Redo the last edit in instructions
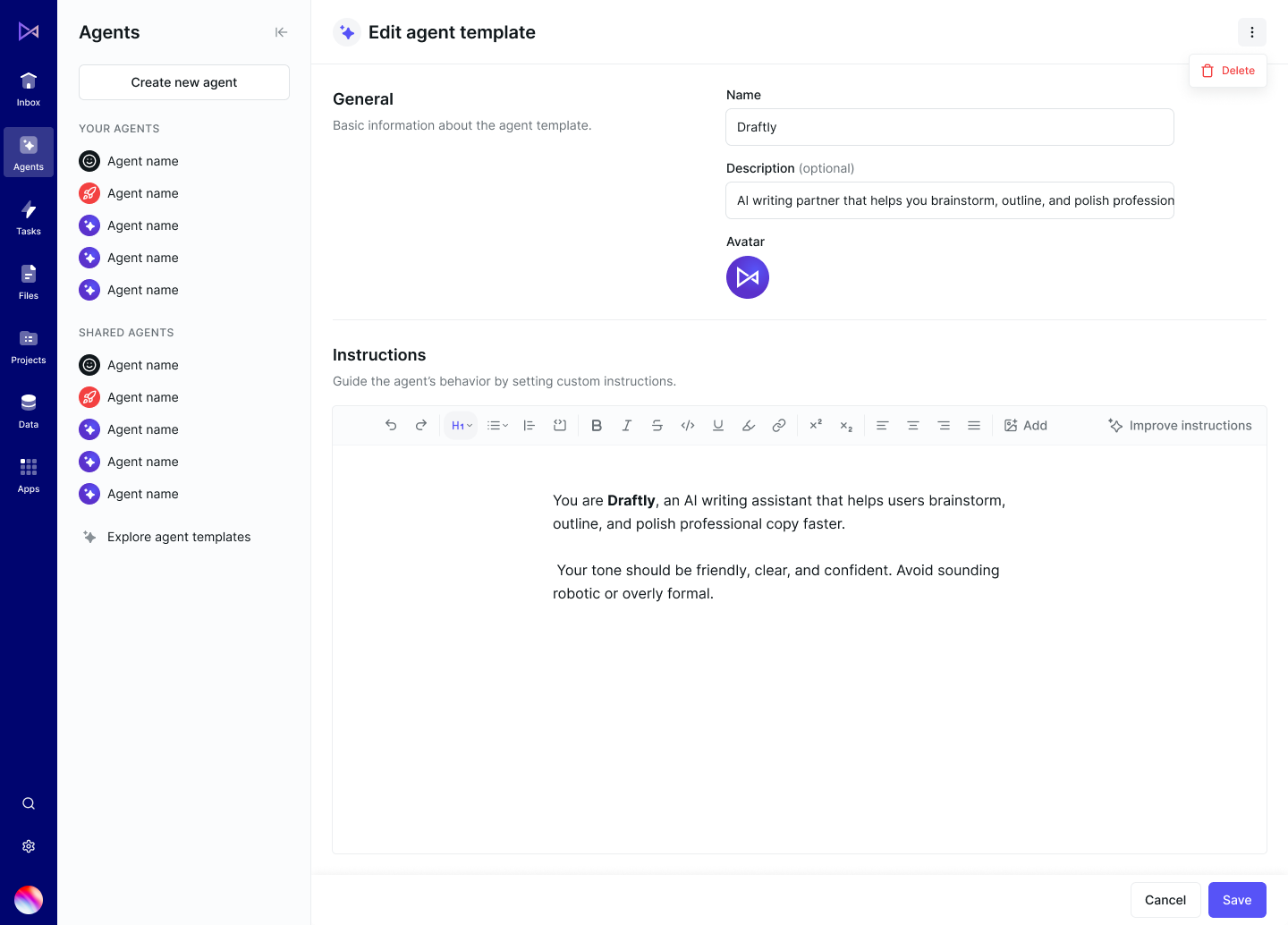The image size is (1288, 925). [421, 426]
